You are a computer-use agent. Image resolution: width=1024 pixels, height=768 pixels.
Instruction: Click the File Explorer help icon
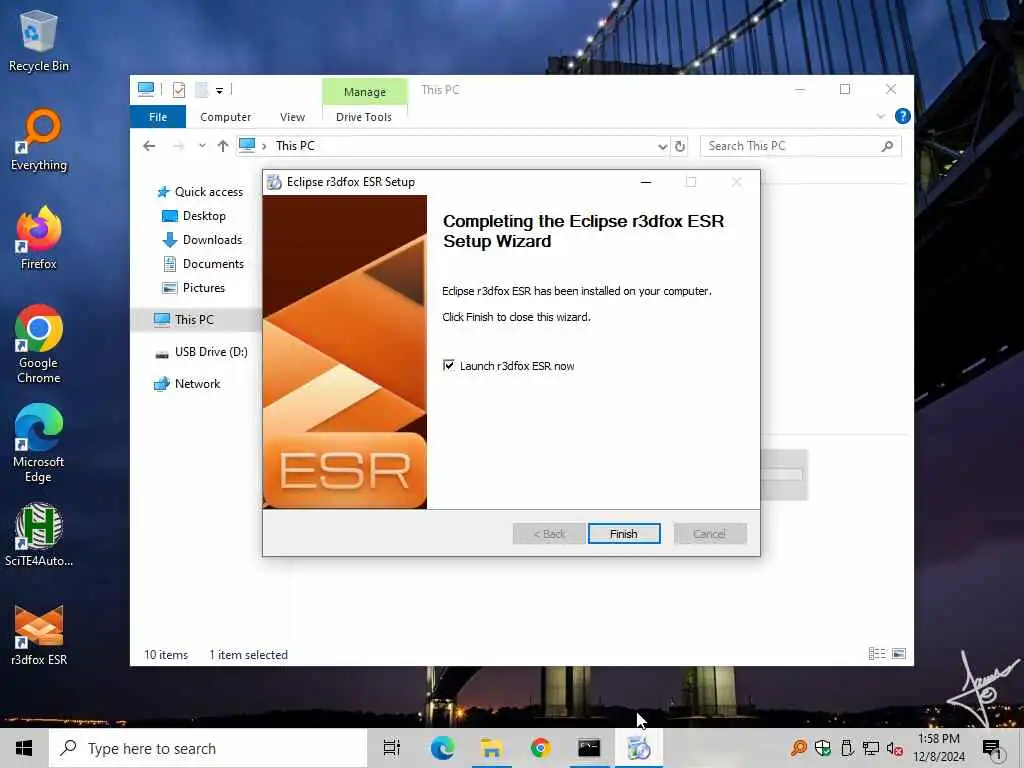click(903, 116)
